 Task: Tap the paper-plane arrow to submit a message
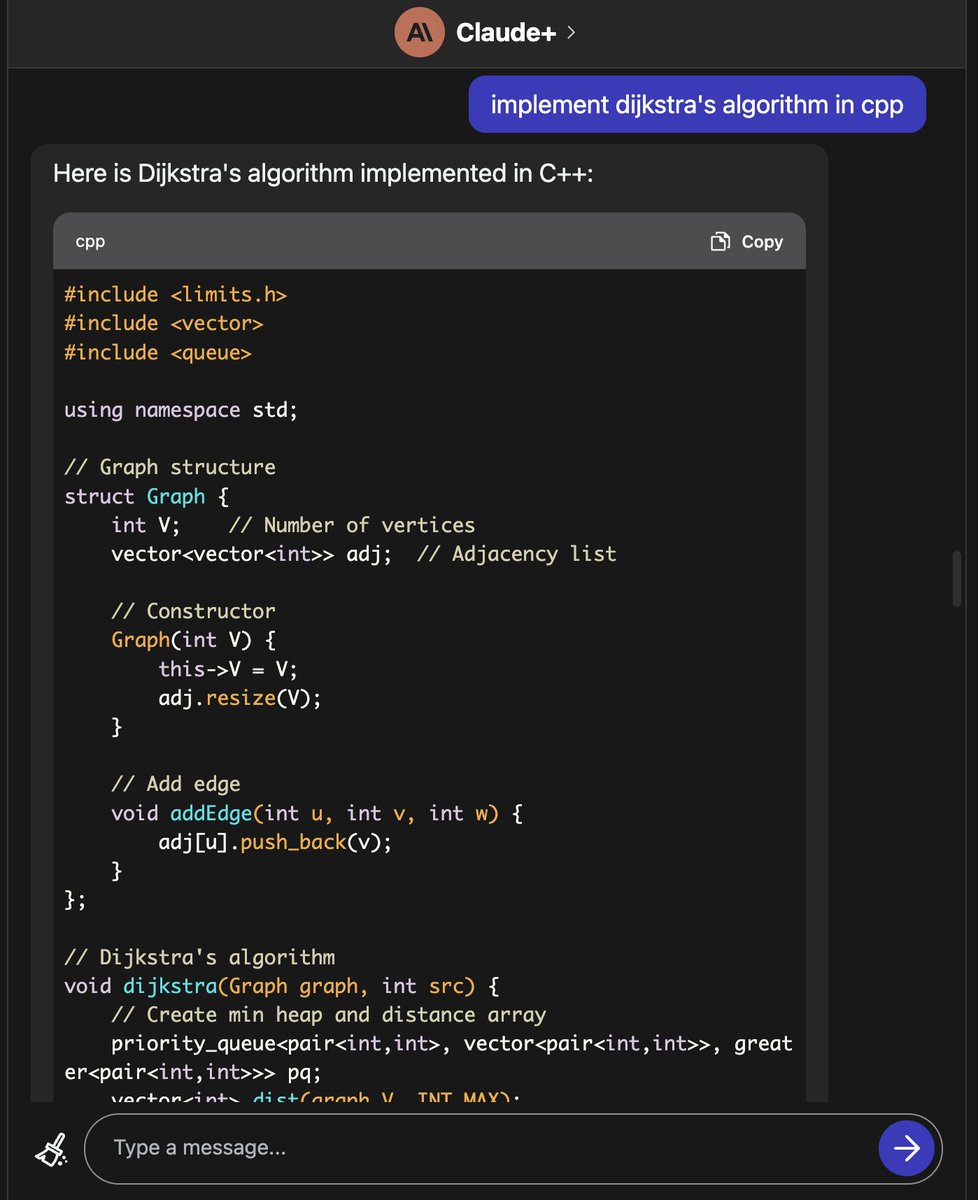[906, 1148]
